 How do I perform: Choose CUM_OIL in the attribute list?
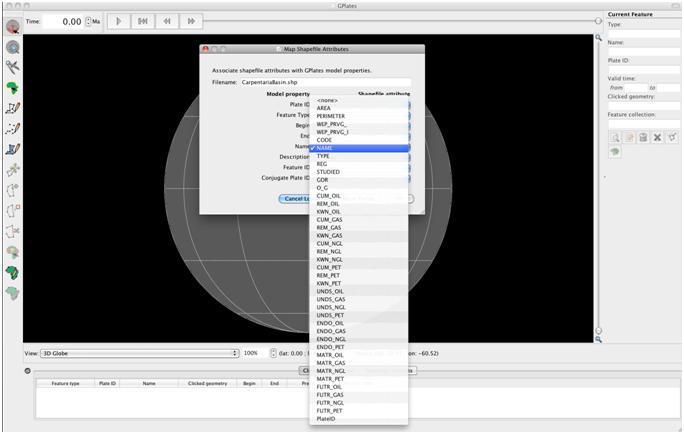(x=359, y=196)
